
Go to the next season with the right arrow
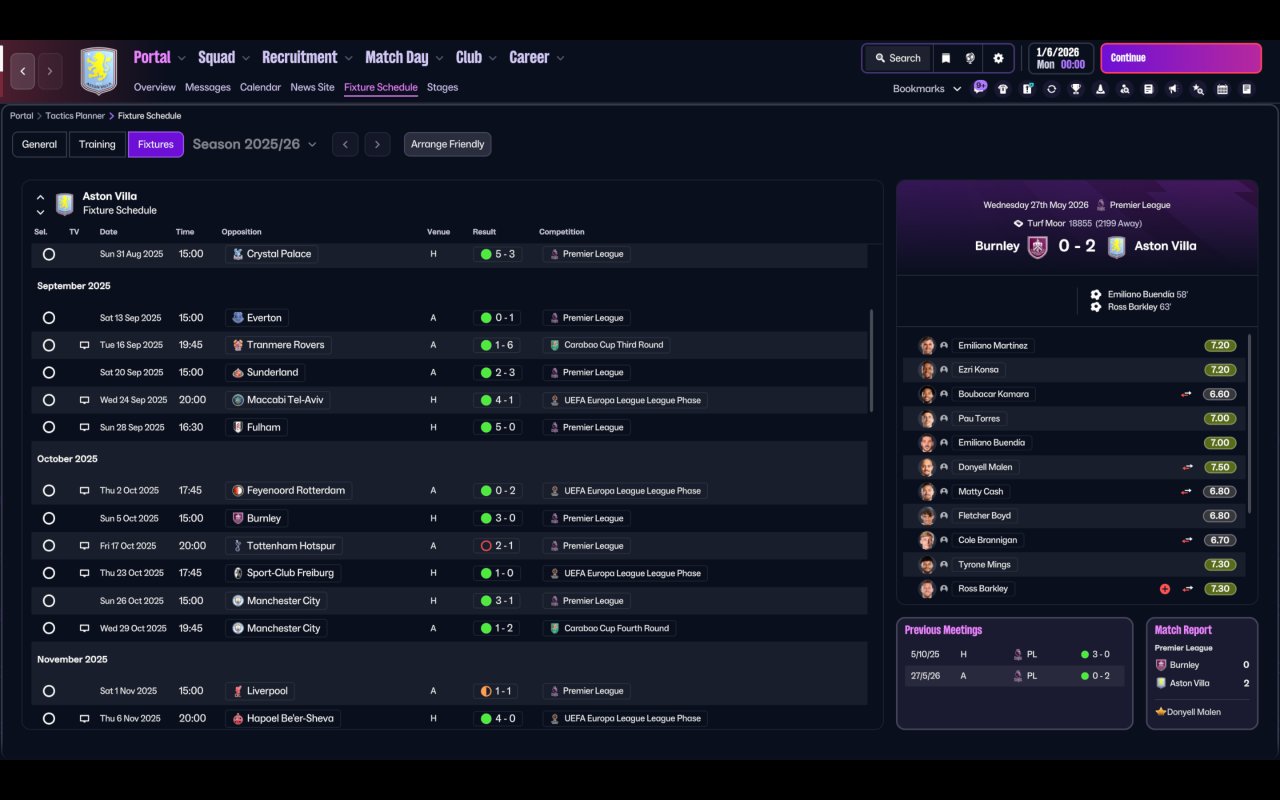coord(377,144)
